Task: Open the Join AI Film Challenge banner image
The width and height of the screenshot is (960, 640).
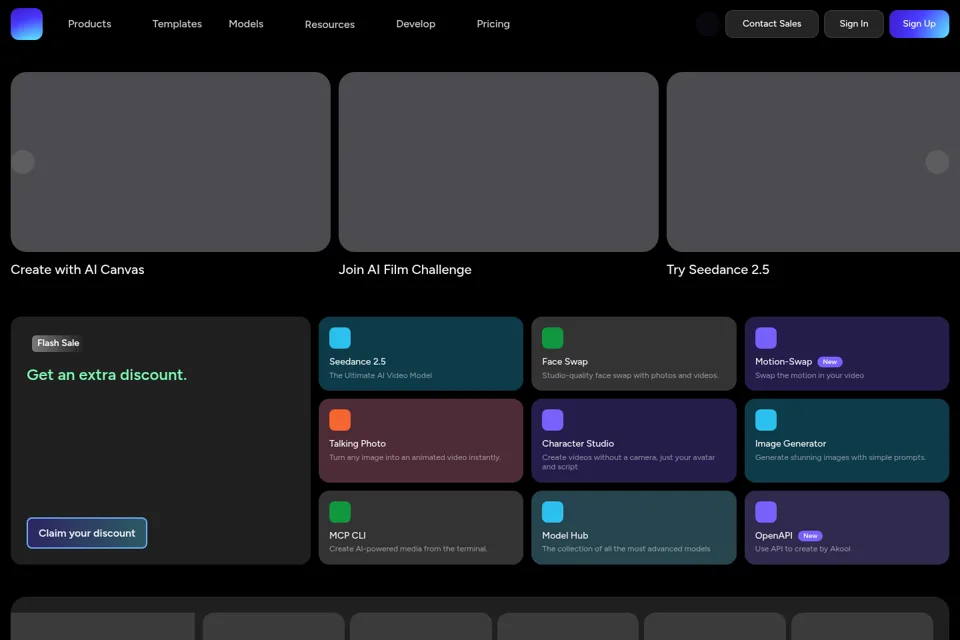Action: (x=498, y=162)
